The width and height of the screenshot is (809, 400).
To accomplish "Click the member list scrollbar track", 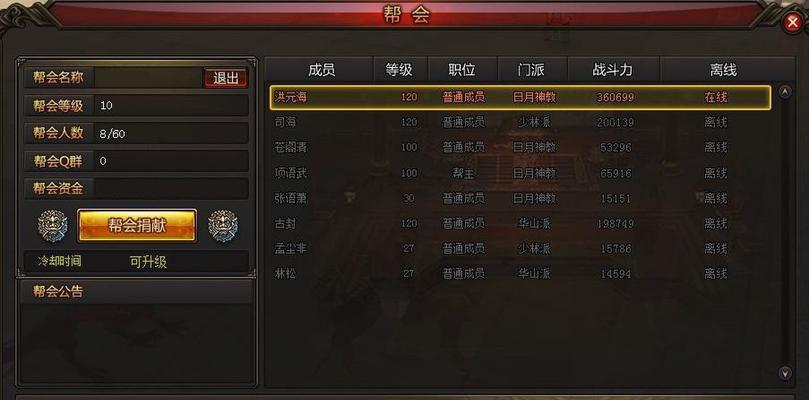I will coord(785,232).
